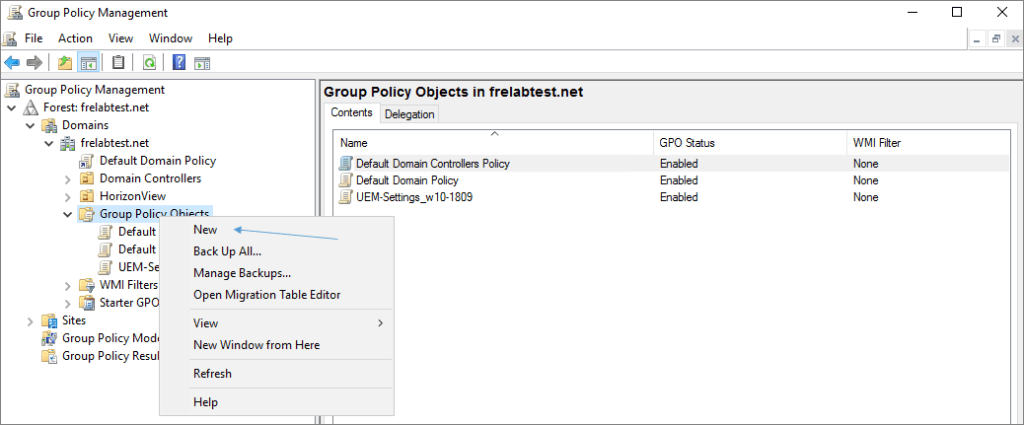
Task: Click the blue Back arrow in toolbar
Action: point(12,63)
